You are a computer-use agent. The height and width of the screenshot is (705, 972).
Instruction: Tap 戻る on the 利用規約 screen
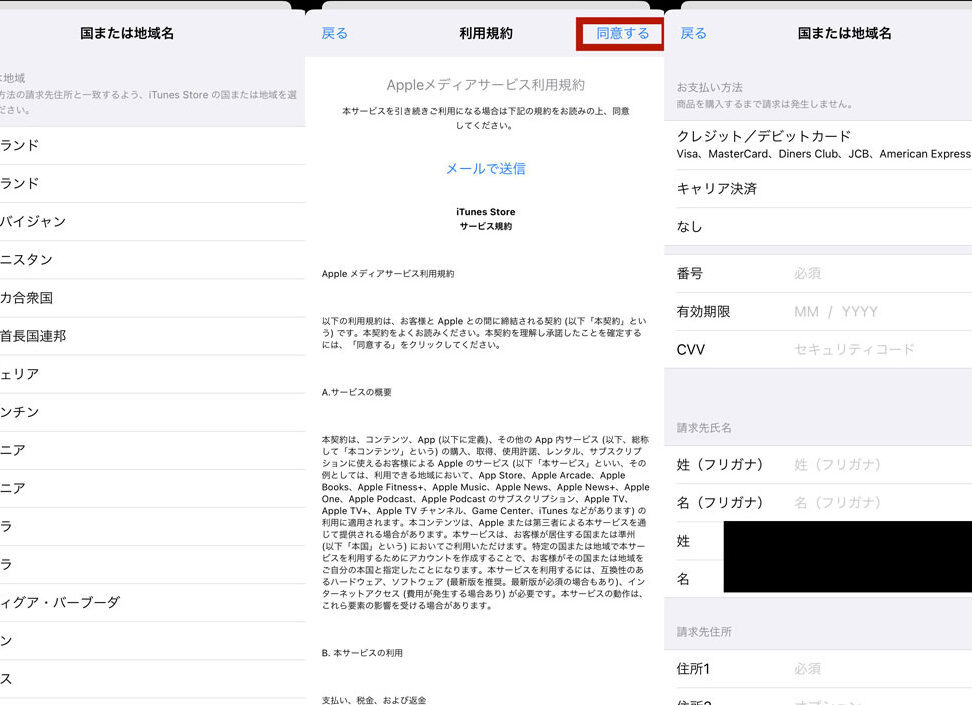pos(335,33)
